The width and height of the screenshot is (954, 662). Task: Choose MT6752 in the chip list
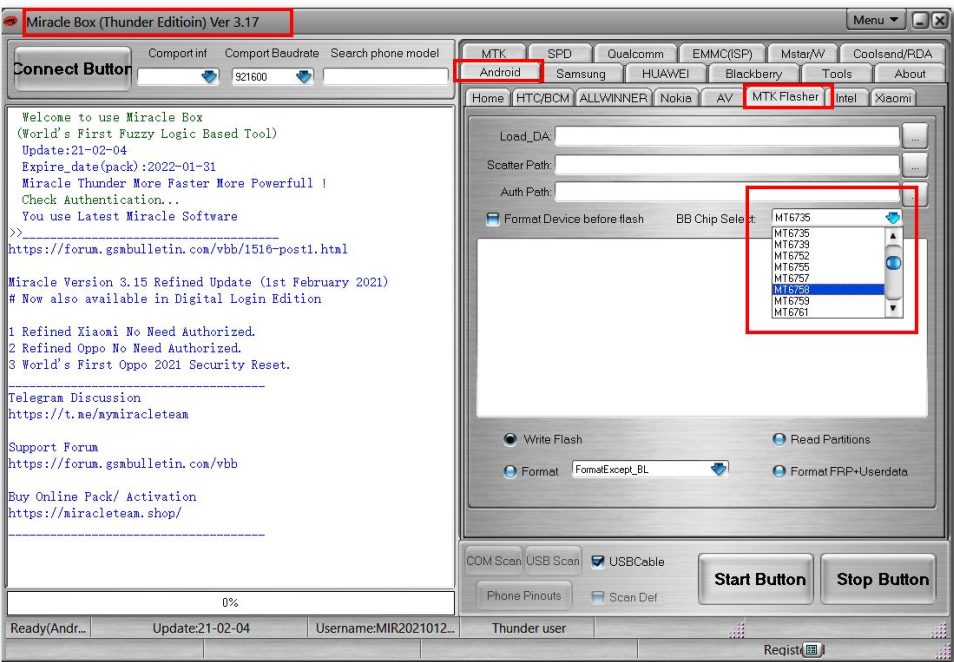[x=827, y=256]
